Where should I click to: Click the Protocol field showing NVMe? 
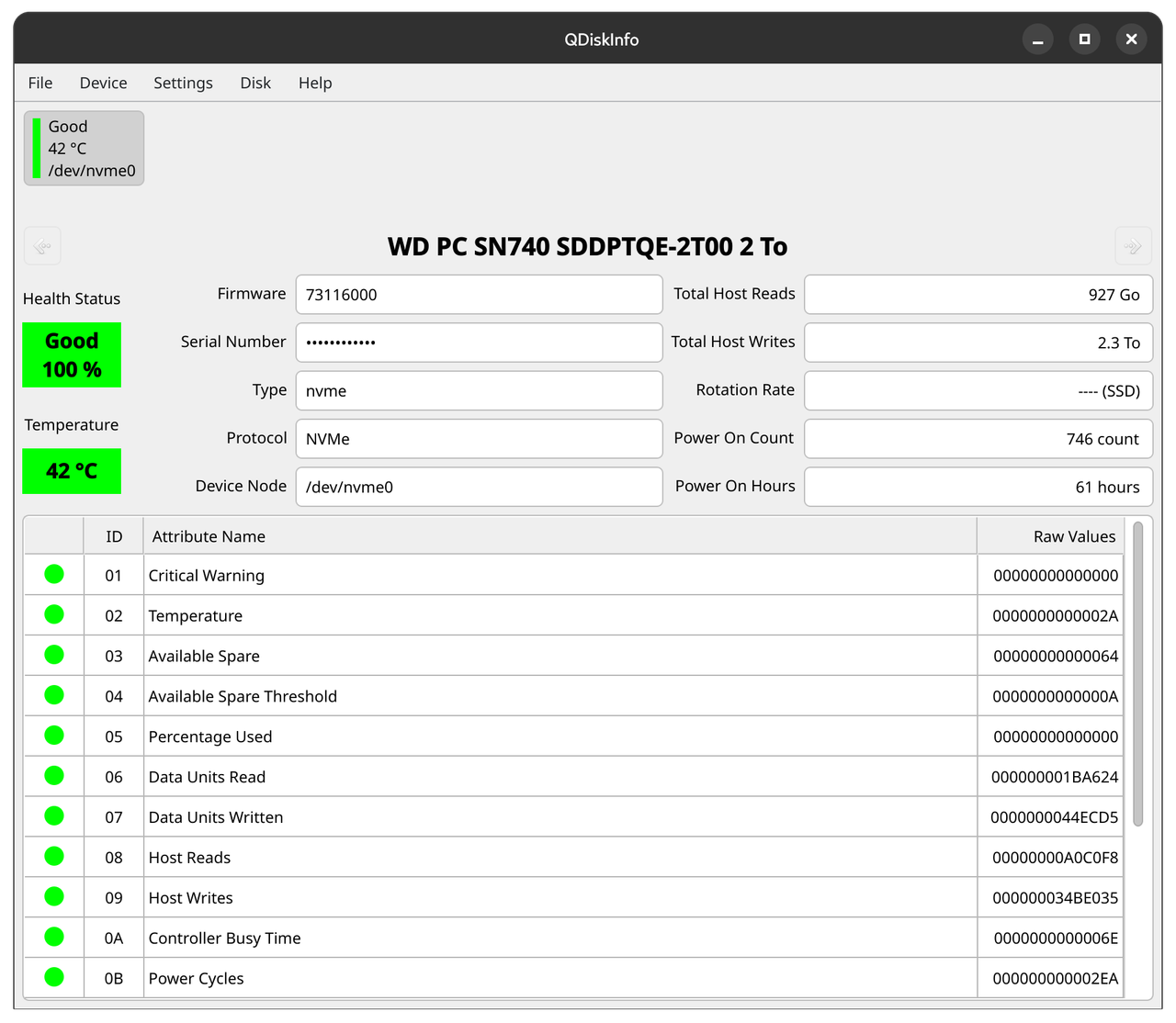point(479,438)
